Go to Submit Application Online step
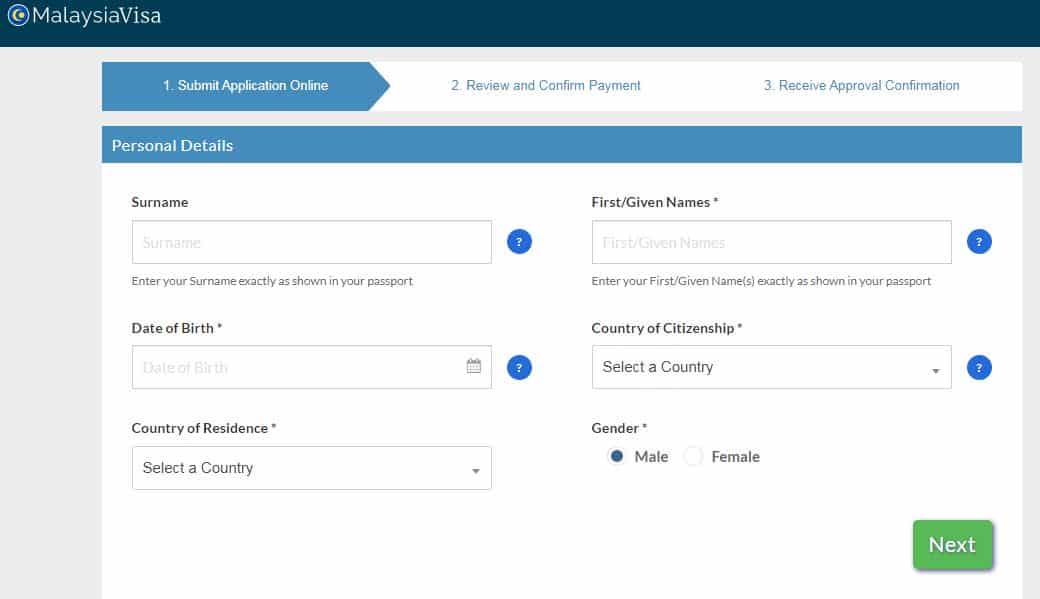The image size is (1040, 599). click(245, 86)
